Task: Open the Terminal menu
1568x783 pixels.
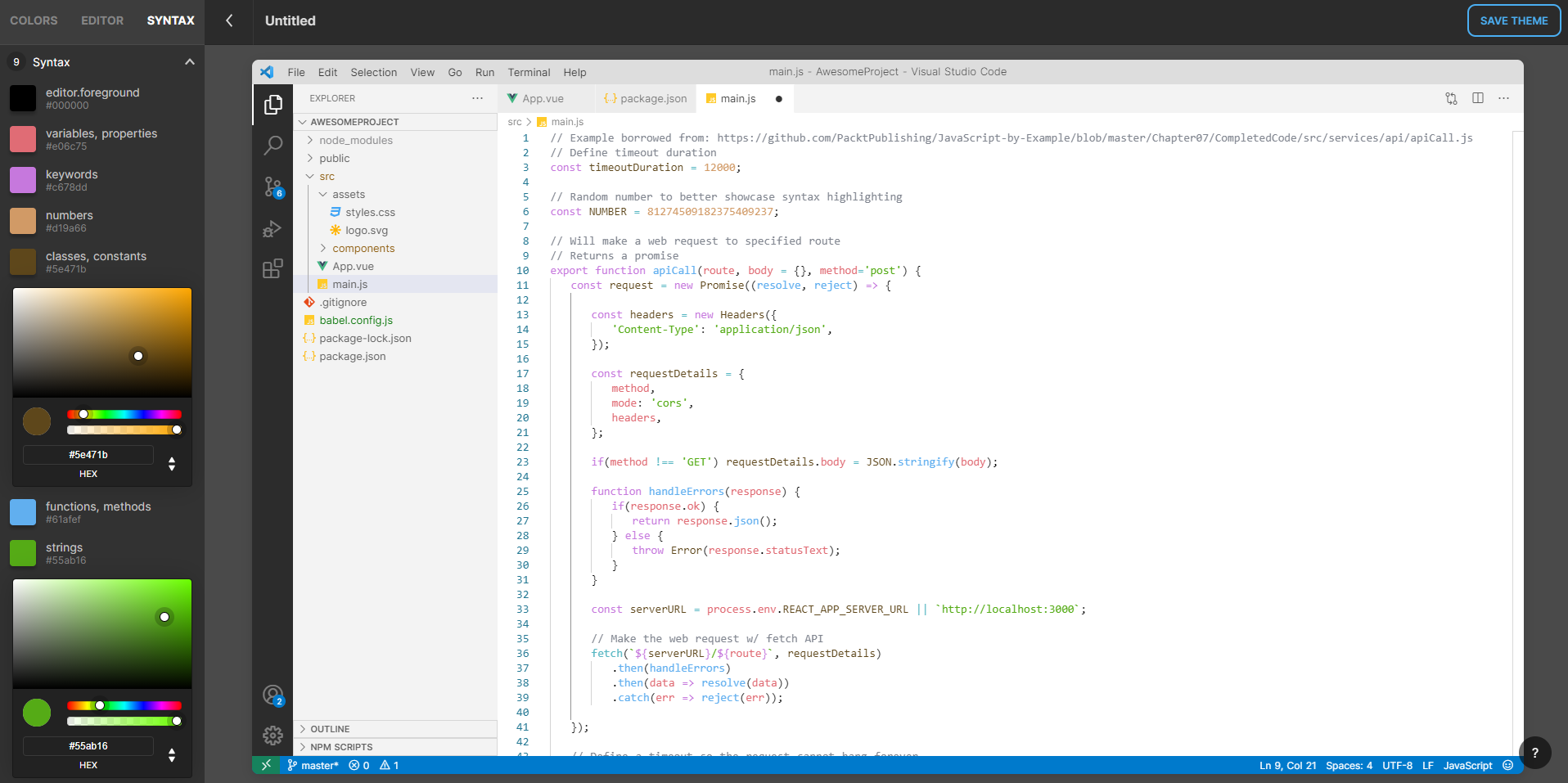Action: click(529, 72)
